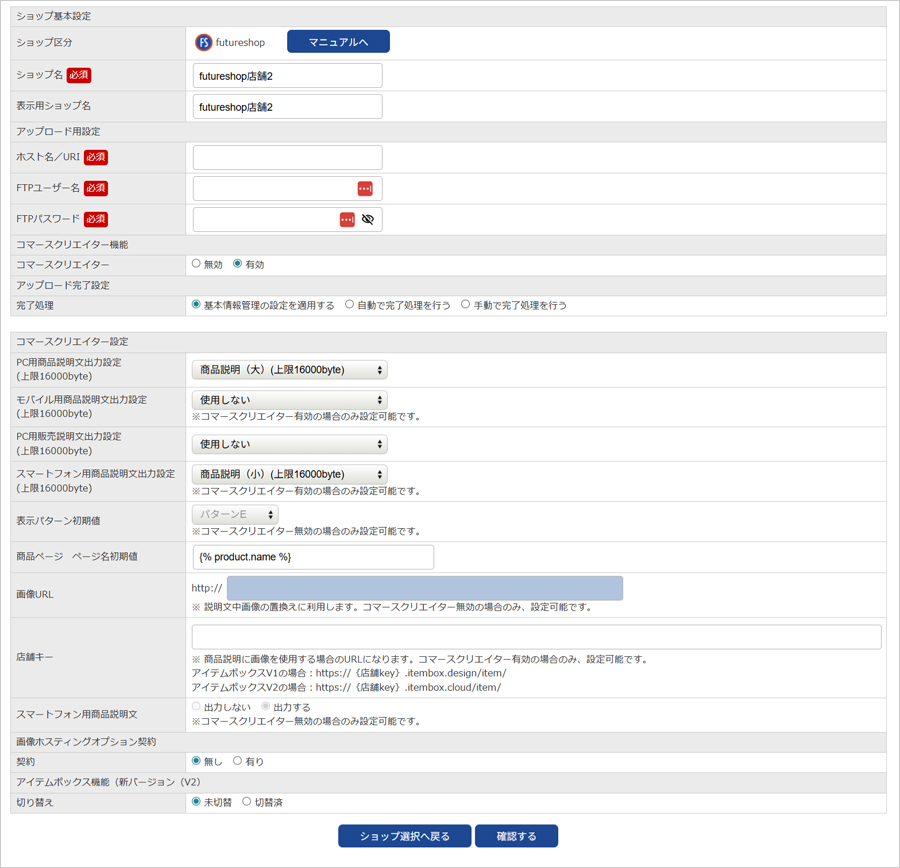Screen dimensions: 900x868
Task: Open the PC用商品説明文出力設定 dropdown
Action: pyautogui.click(x=289, y=369)
